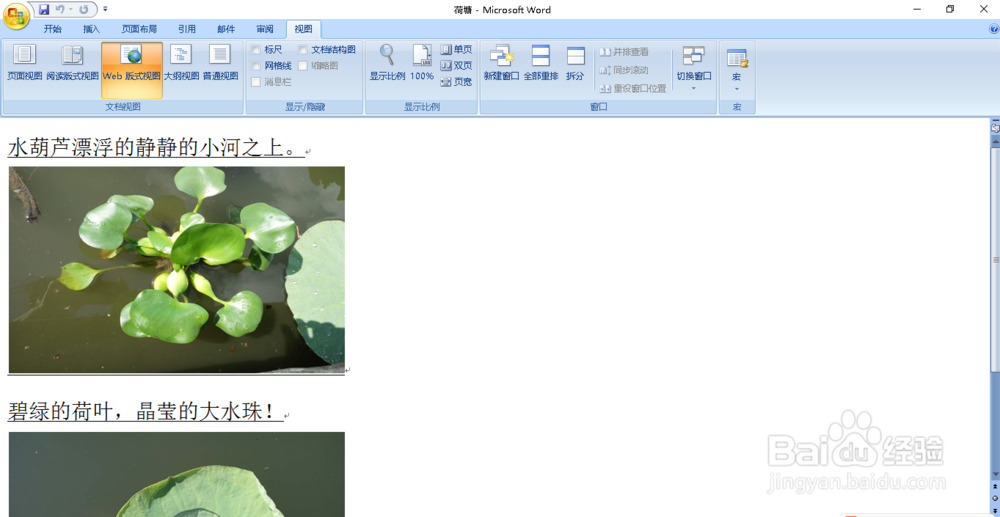1000x517 pixels.
Task: Redo the last action
Action: point(84,10)
